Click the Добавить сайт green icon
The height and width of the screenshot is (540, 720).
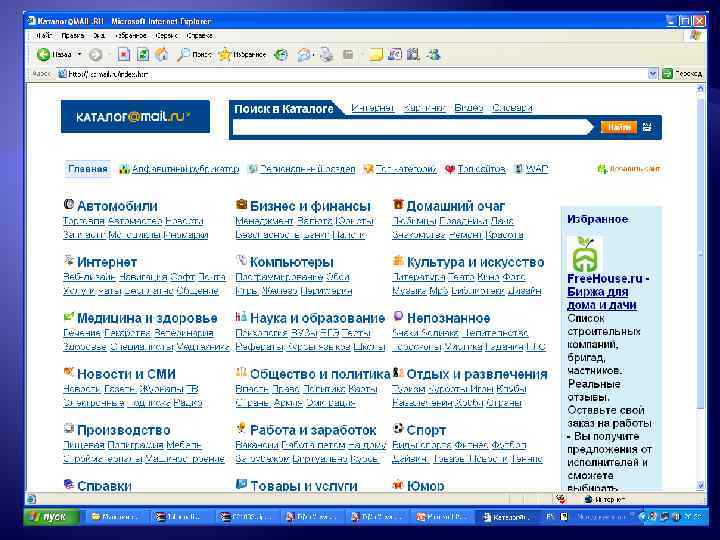602,169
